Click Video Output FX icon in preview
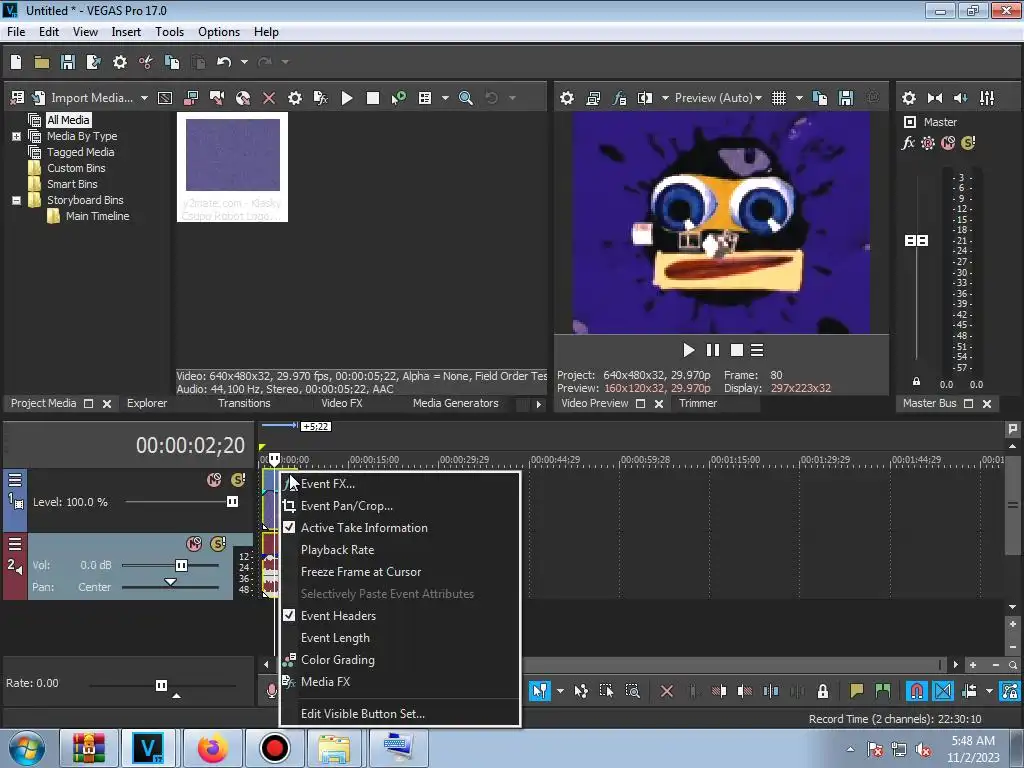This screenshot has width=1024, height=768. [619, 98]
